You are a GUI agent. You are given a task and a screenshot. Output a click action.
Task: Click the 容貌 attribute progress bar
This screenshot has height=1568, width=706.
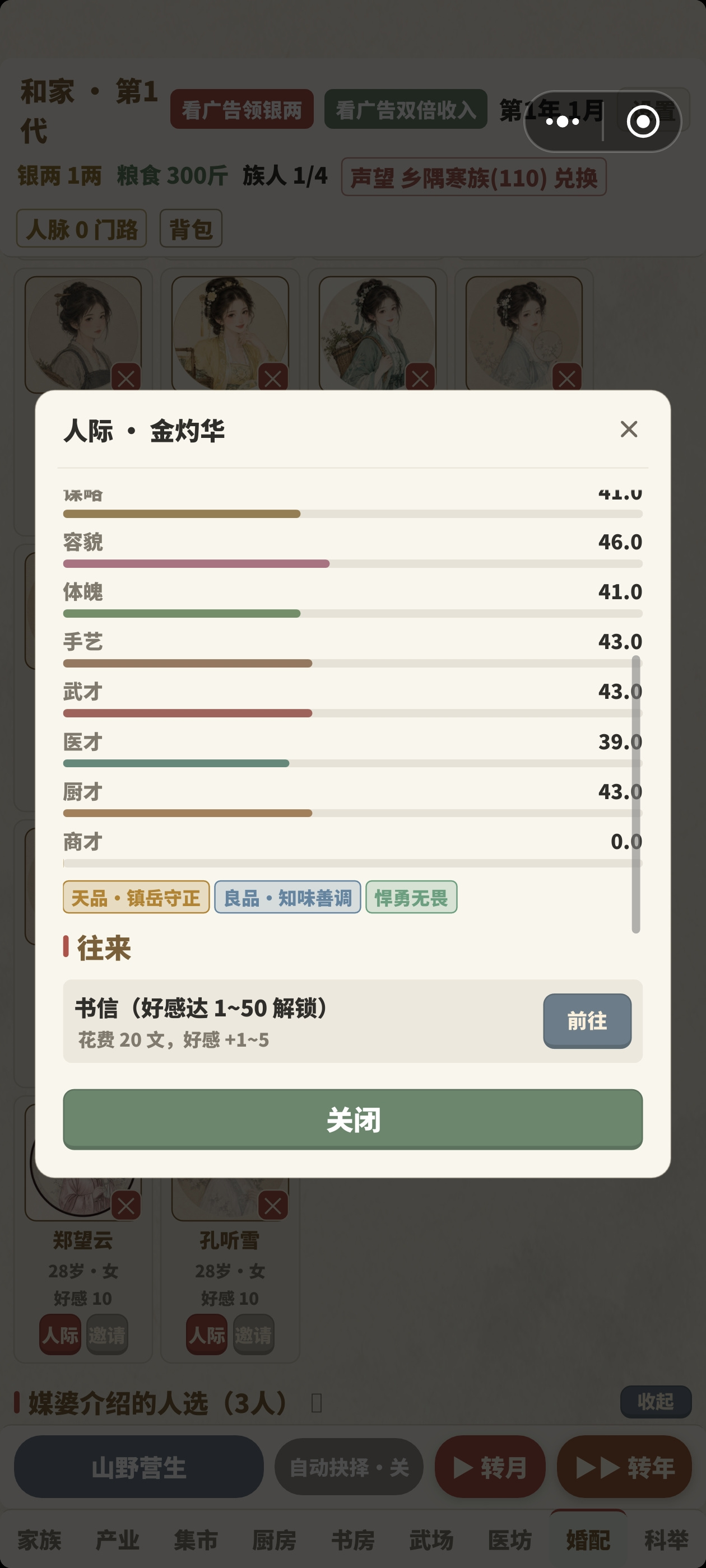pyautogui.click(x=352, y=564)
